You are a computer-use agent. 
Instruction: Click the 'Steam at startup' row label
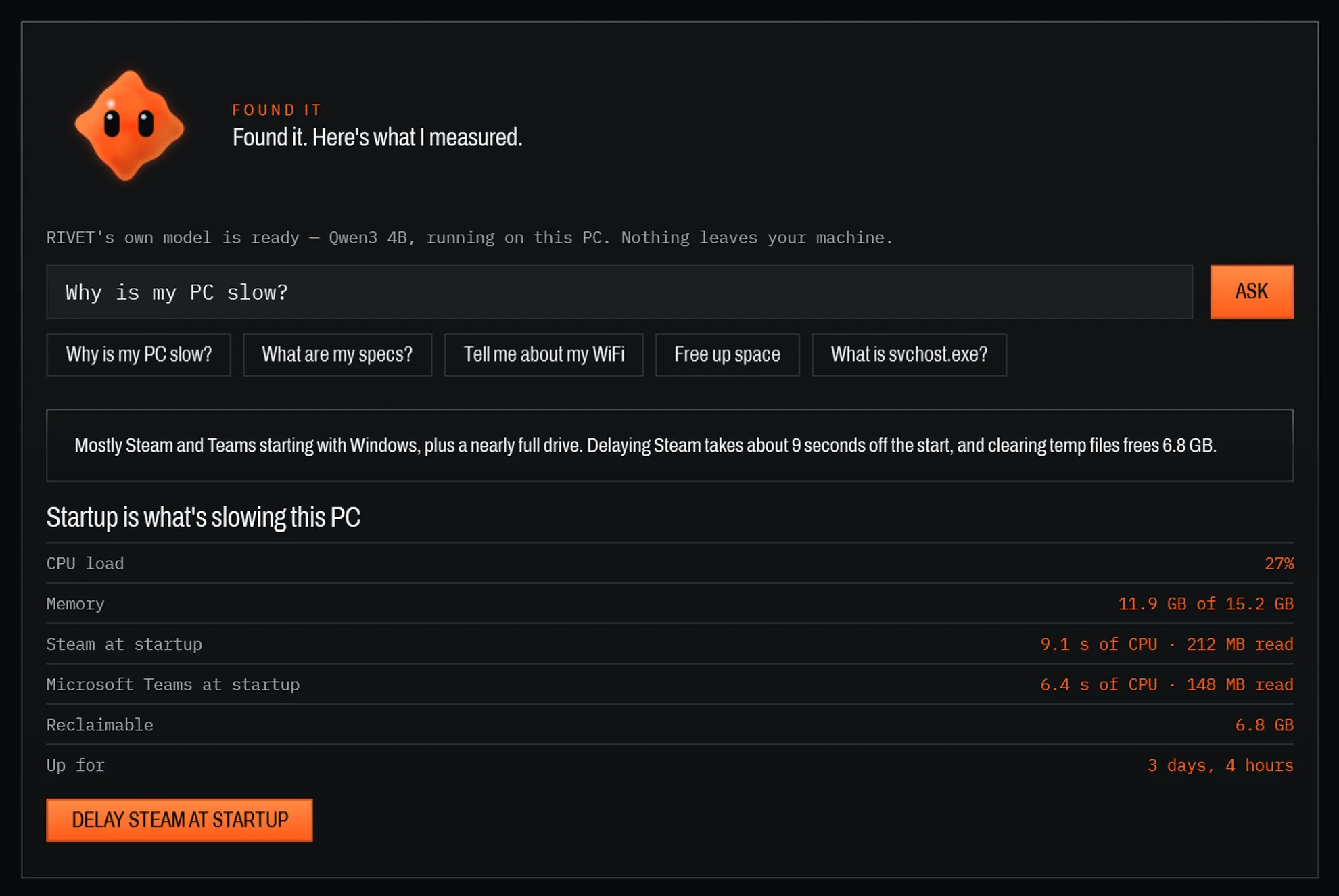124,644
